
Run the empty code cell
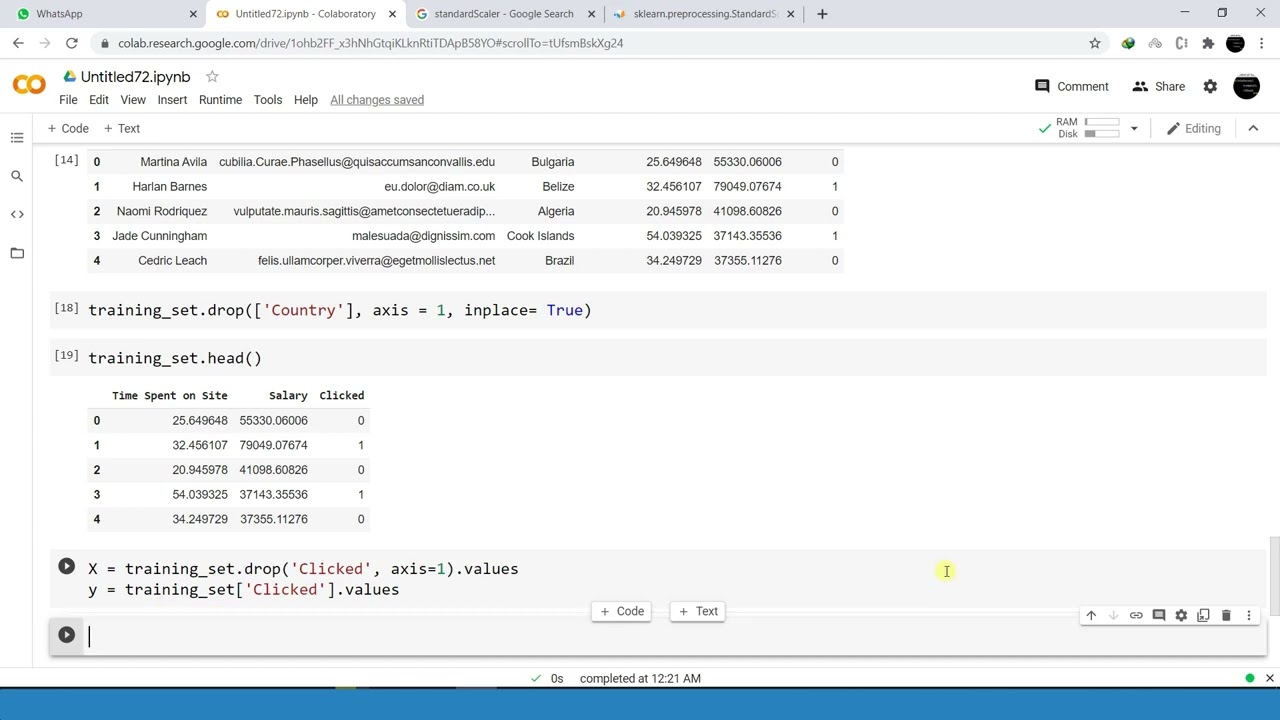click(x=66, y=634)
